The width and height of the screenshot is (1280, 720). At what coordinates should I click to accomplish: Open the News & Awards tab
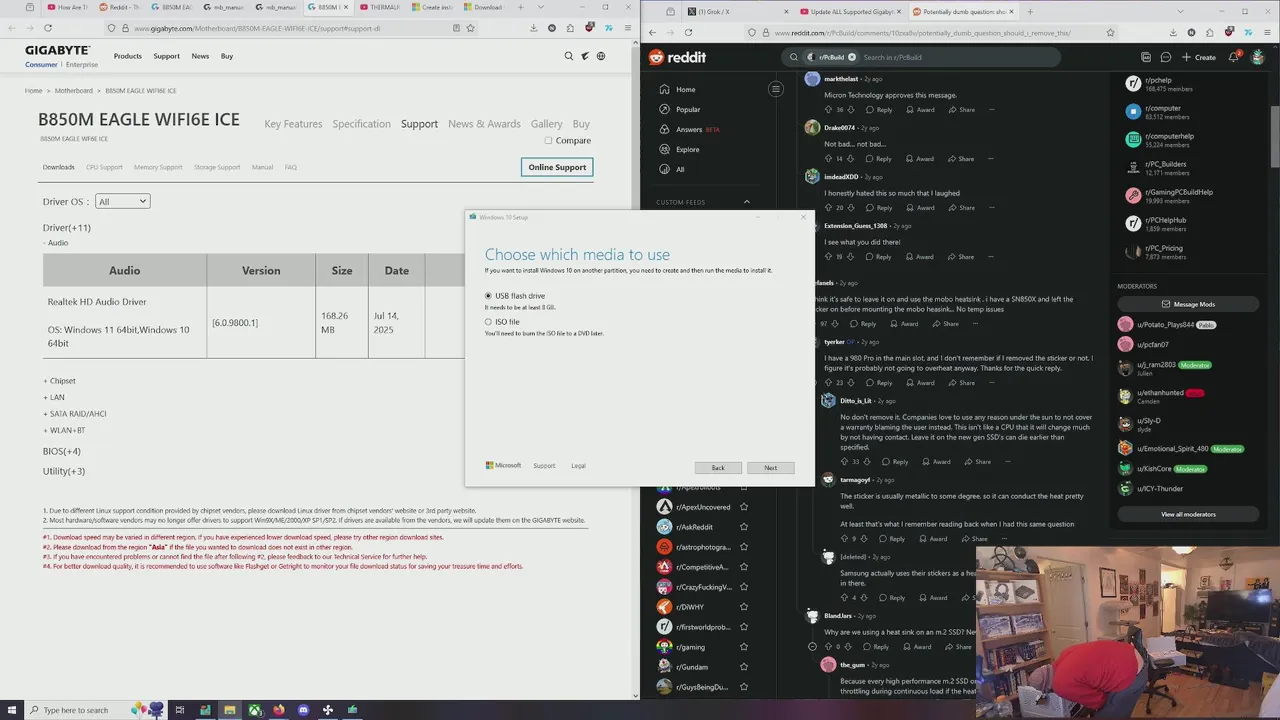484,124
